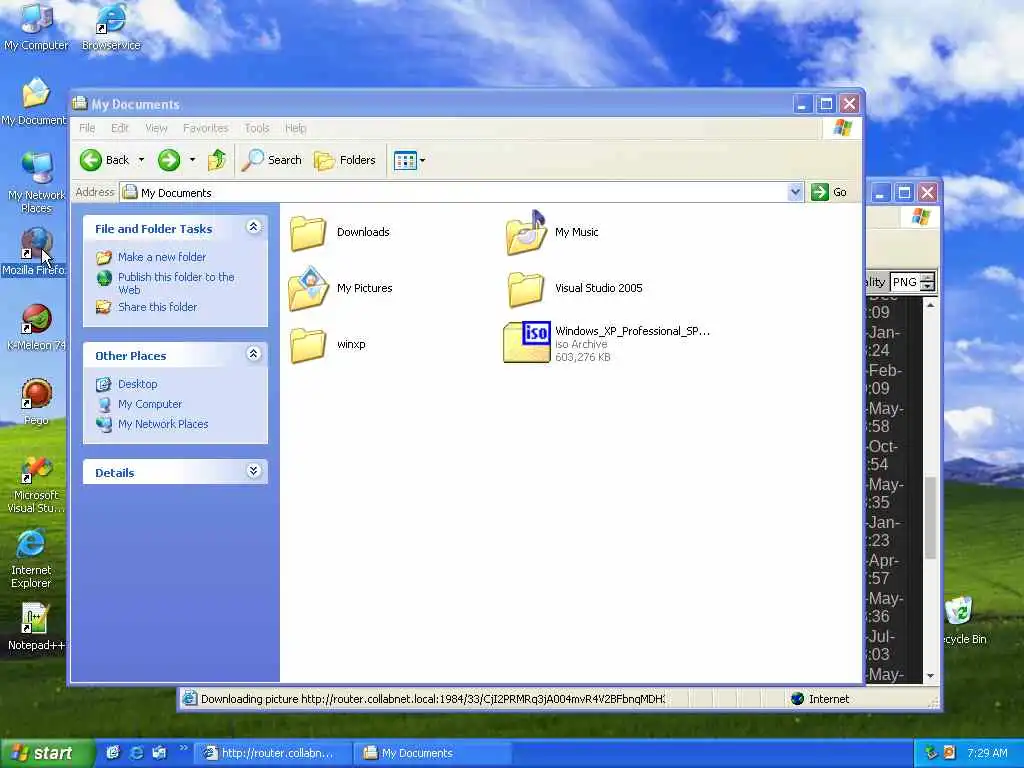Go back using the green Back arrow
Image resolution: width=1024 pixels, height=768 pixels.
(104, 160)
